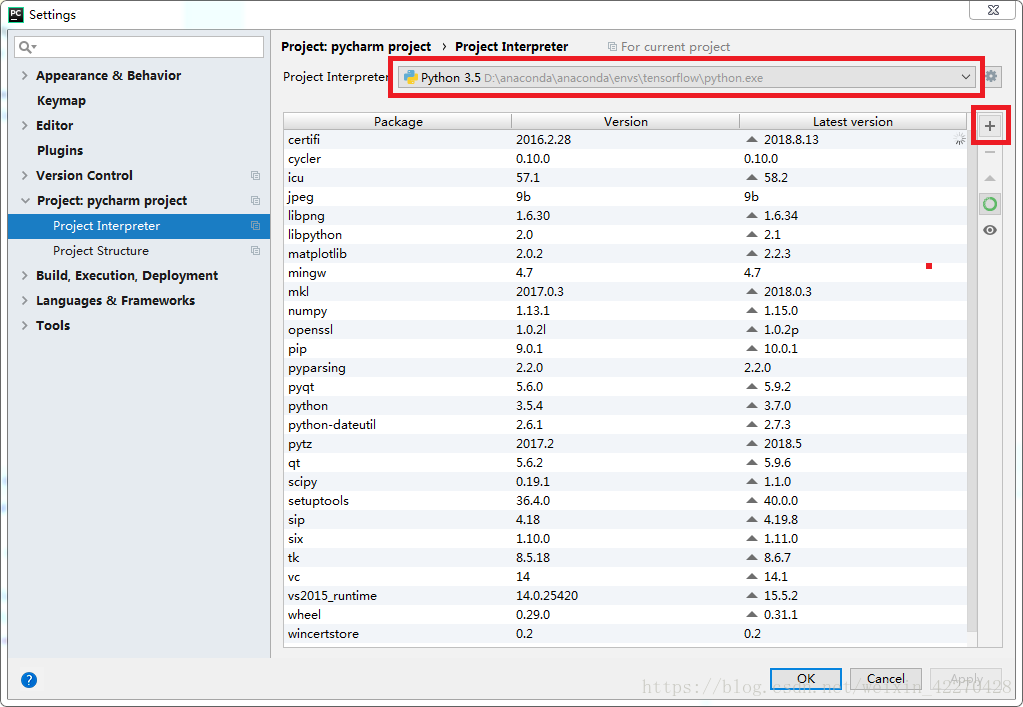This screenshot has height=707, width=1023.
Task: Select the icu package row
Action: pyautogui.click(x=626, y=177)
